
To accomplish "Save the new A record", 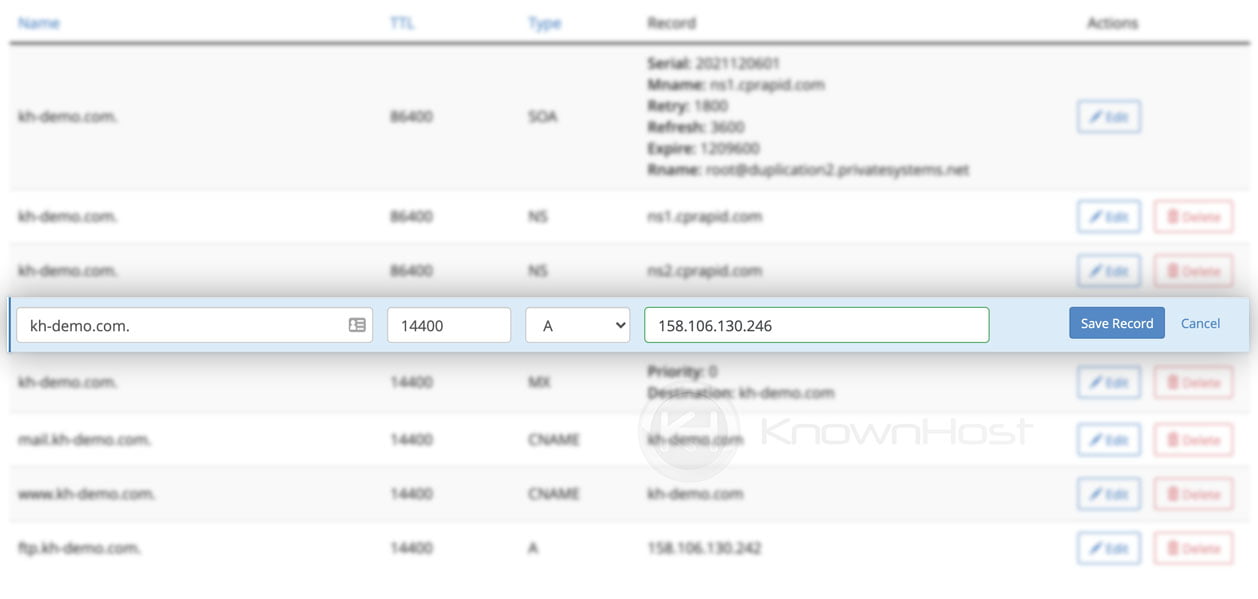I will [1116, 323].
